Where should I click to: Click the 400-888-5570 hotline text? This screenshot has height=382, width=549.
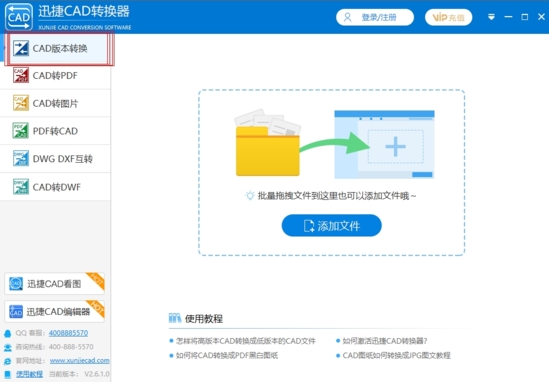(x=71, y=347)
